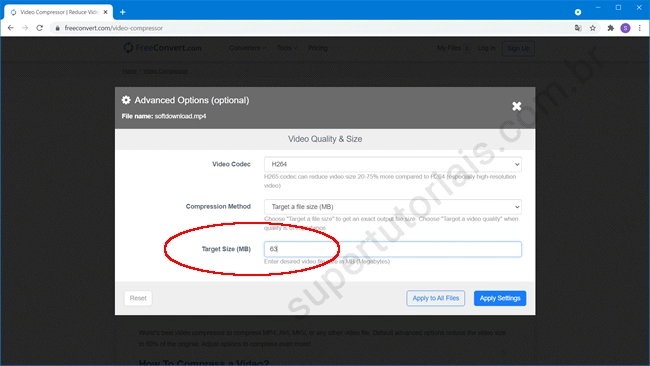Image resolution: width=650 pixels, height=366 pixels.
Task: Bookmark this page with the star icon
Action: 593,28
